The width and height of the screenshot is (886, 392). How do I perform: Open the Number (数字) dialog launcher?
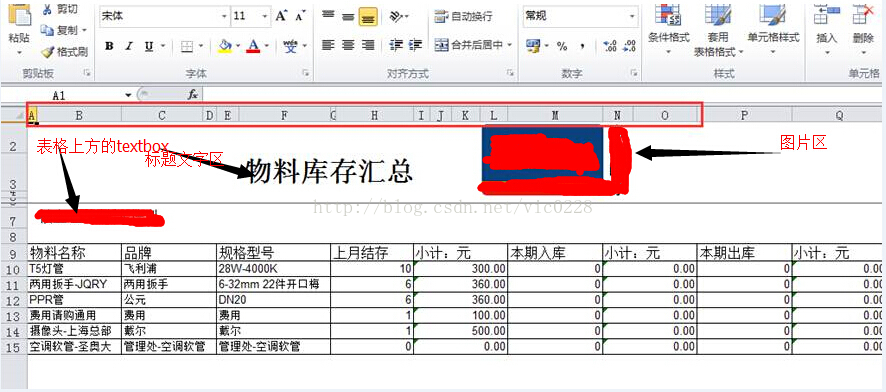pos(634,73)
